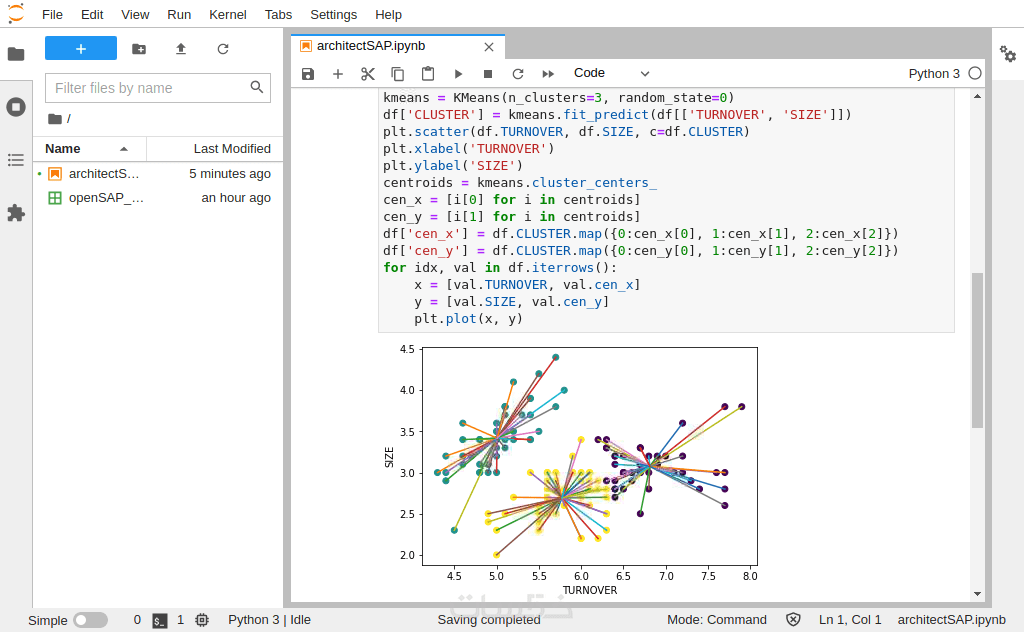Click the Python 3 kernel name

pyautogui.click(x=934, y=74)
